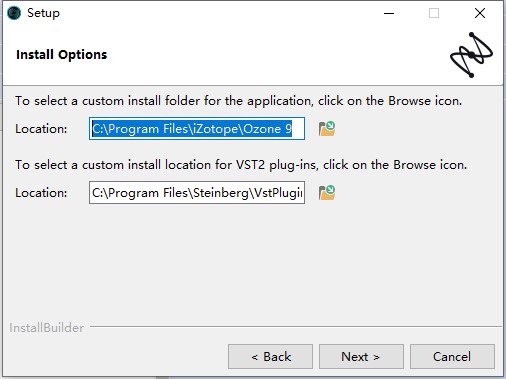Proceed with the Next button
The image size is (506, 379).
coord(361,357)
